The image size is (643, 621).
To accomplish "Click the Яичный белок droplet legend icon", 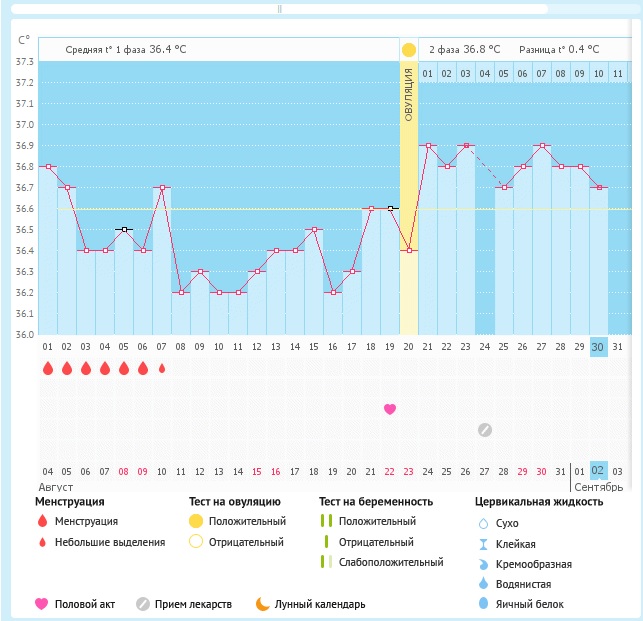I will [x=483, y=604].
